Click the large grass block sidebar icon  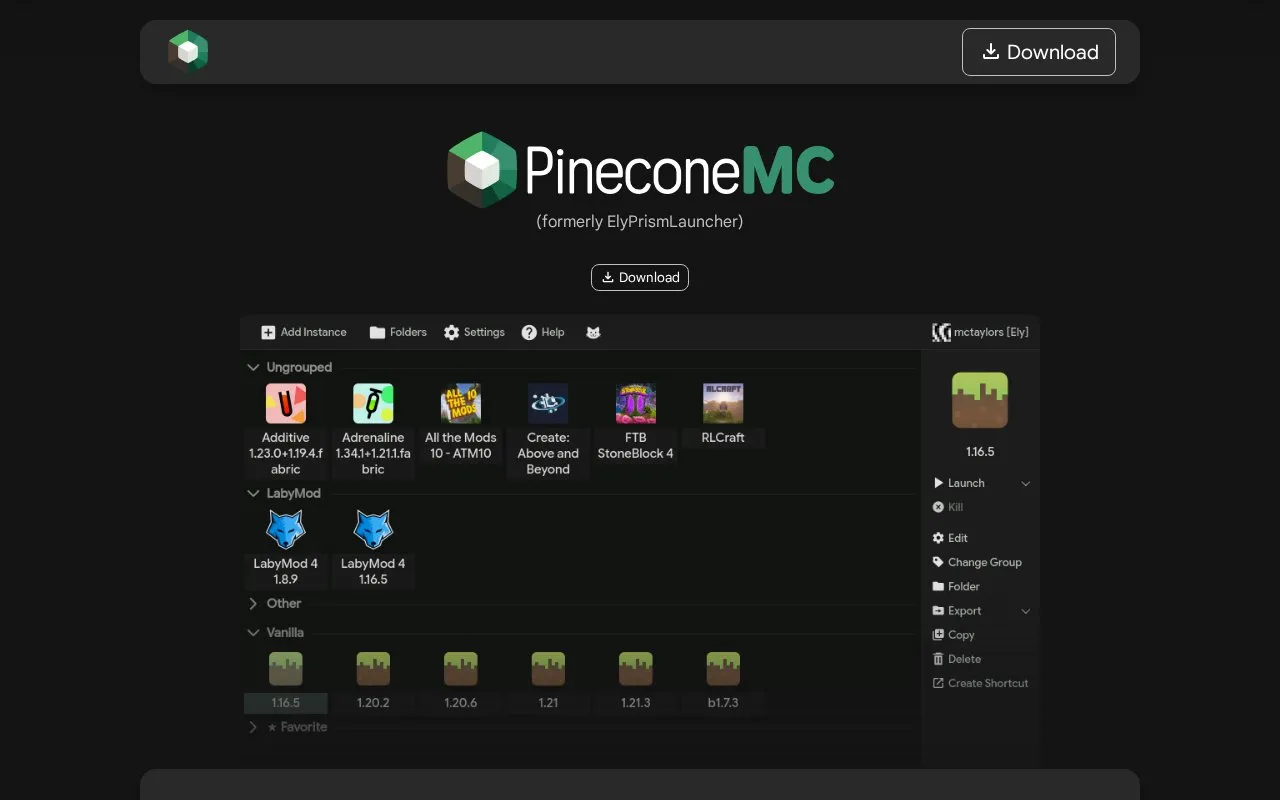pyautogui.click(x=980, y=400)
